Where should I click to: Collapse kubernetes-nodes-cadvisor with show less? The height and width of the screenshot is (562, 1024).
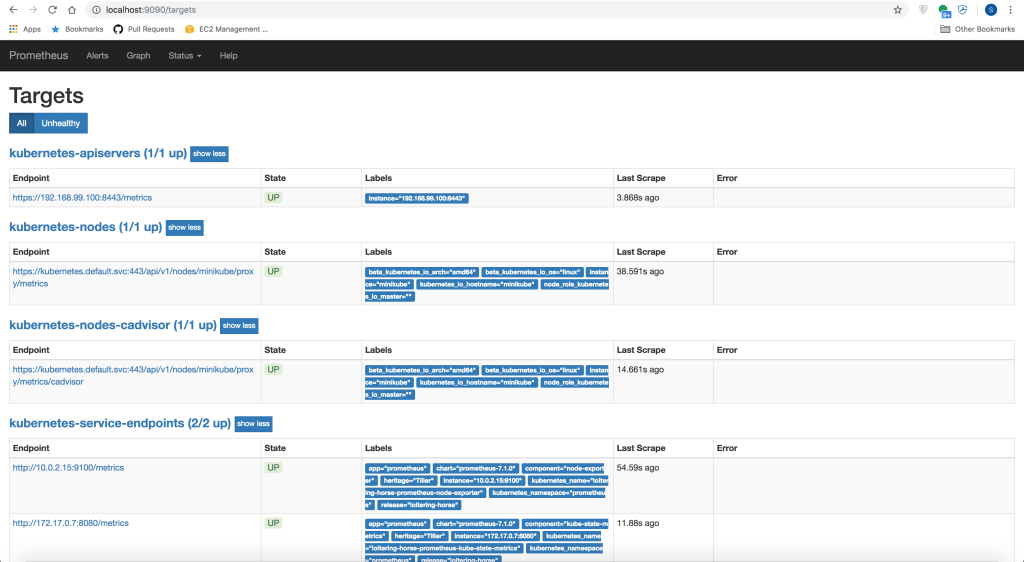(x=239, y=326)
